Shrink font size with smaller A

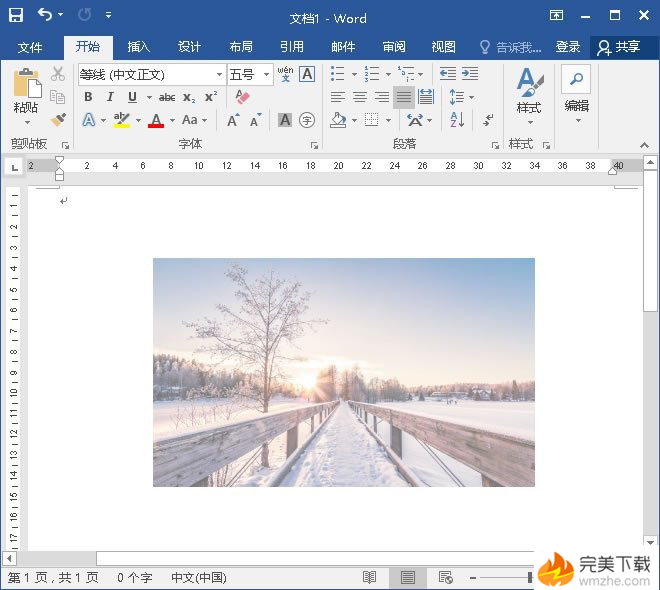(x=255, y=120)
